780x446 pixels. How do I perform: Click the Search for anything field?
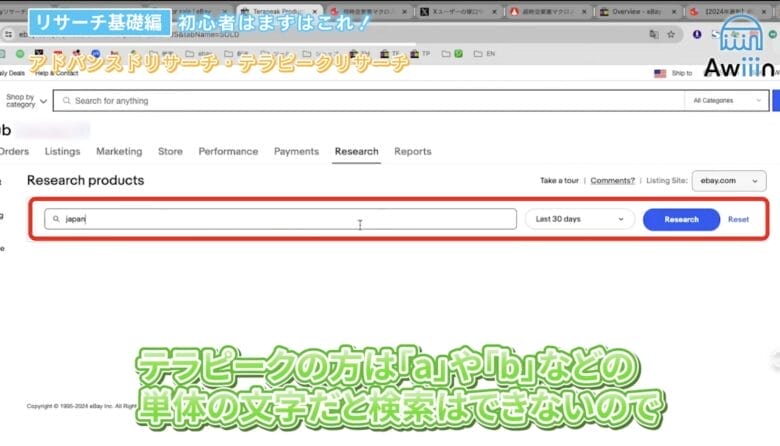click(369, 101)
